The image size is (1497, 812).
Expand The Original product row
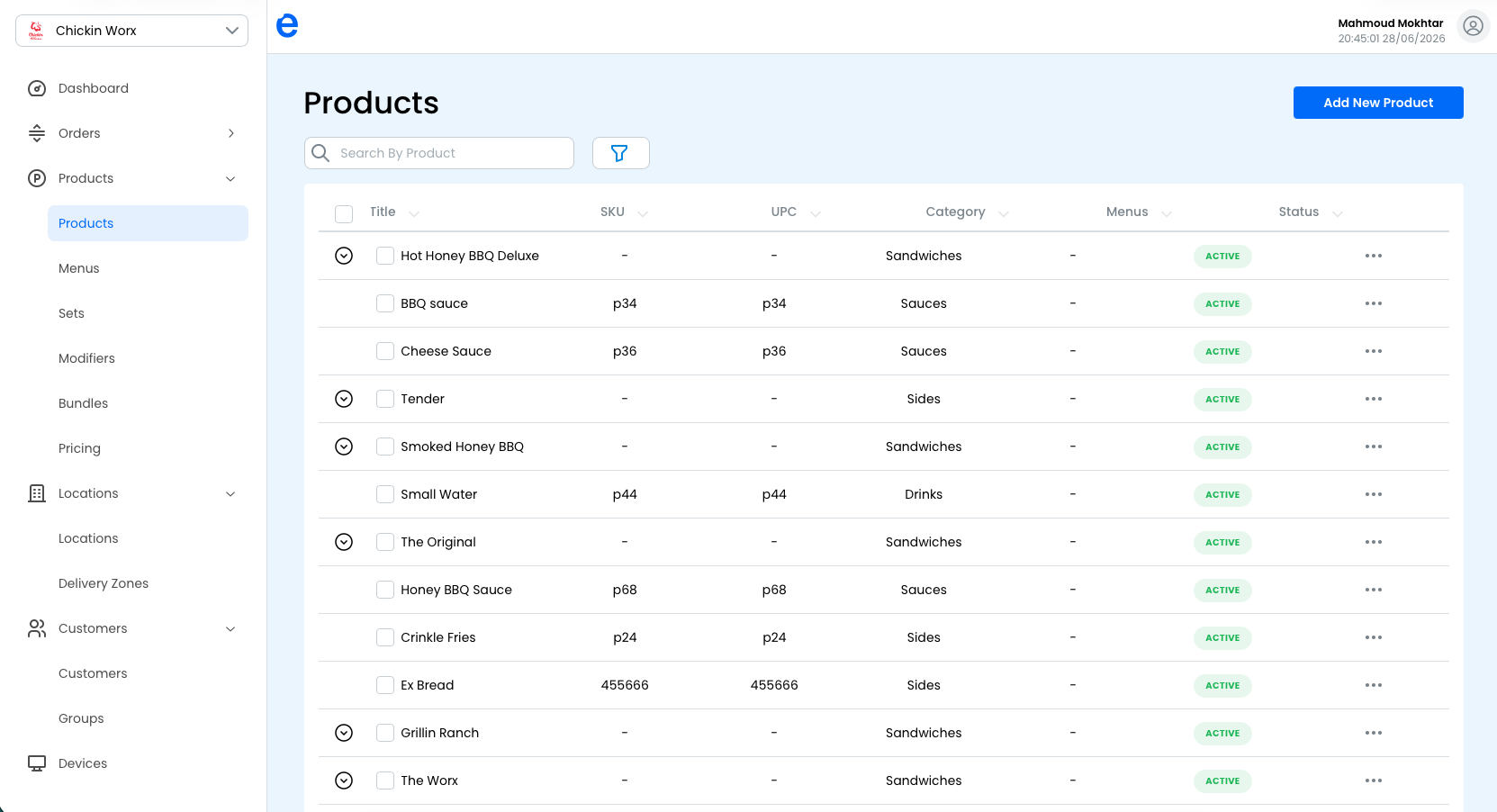tap(344, 542)
